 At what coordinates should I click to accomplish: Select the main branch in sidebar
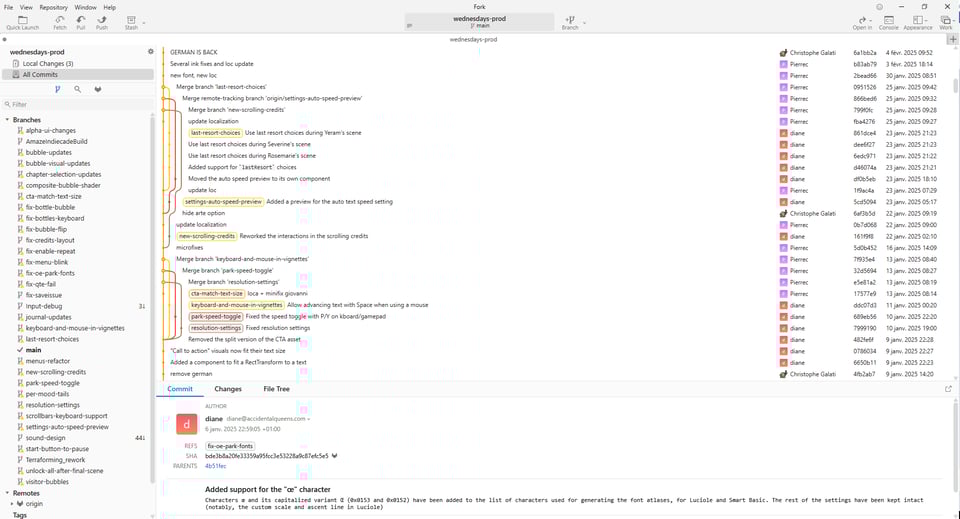[x=34, y=350]
